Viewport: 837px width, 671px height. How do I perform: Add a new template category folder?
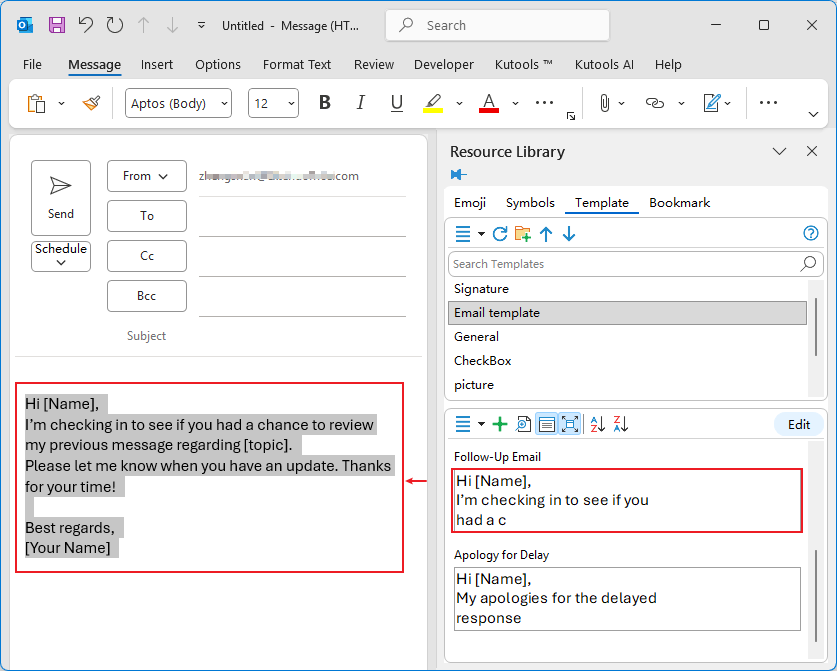point(523,234)
